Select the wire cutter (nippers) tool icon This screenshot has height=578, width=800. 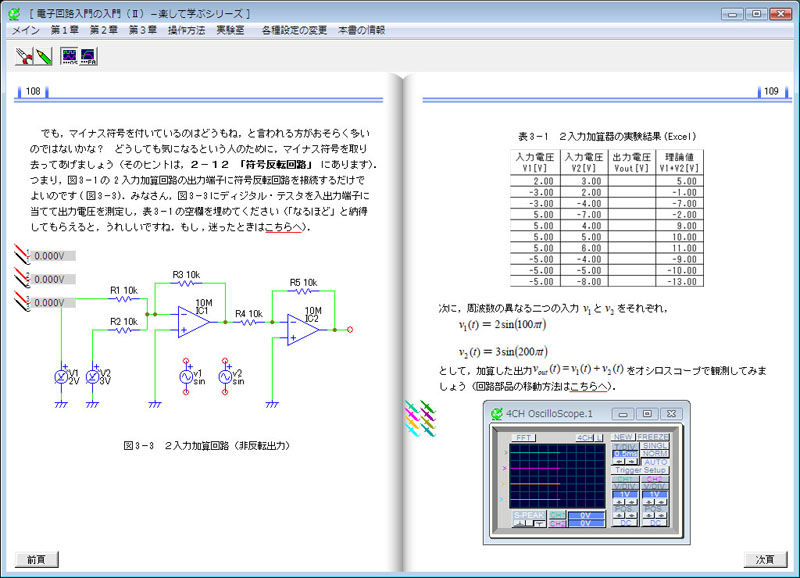23,56
